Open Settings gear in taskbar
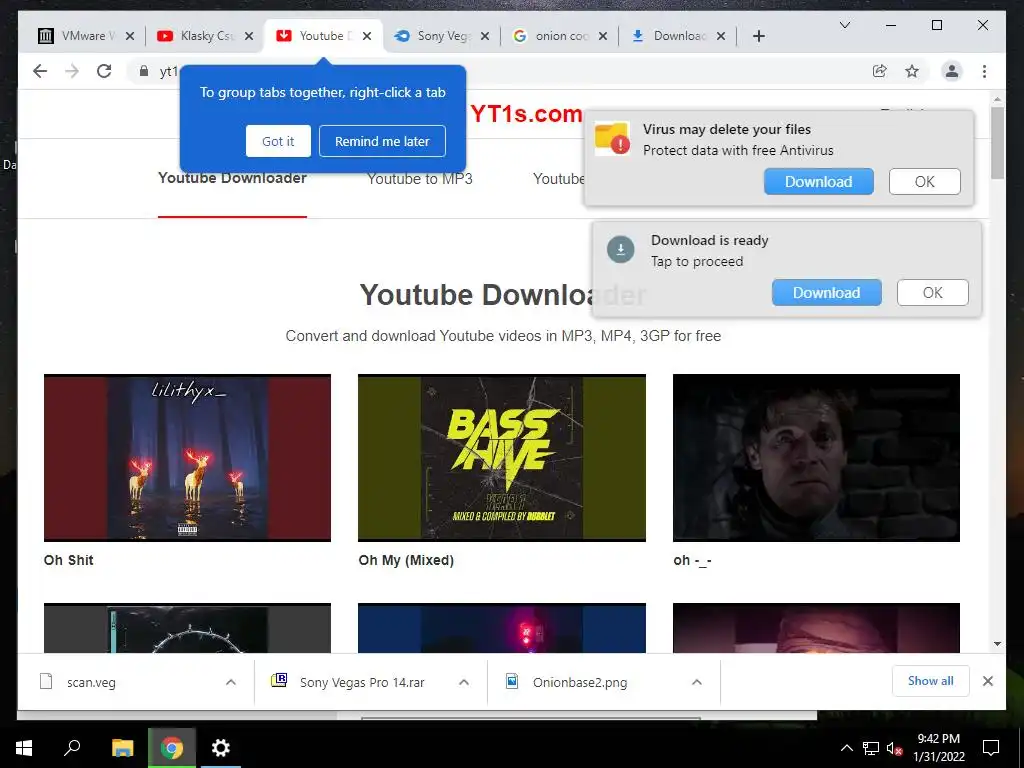The width and height of the screenshot is (1024, 768). (x=221, y=748)
